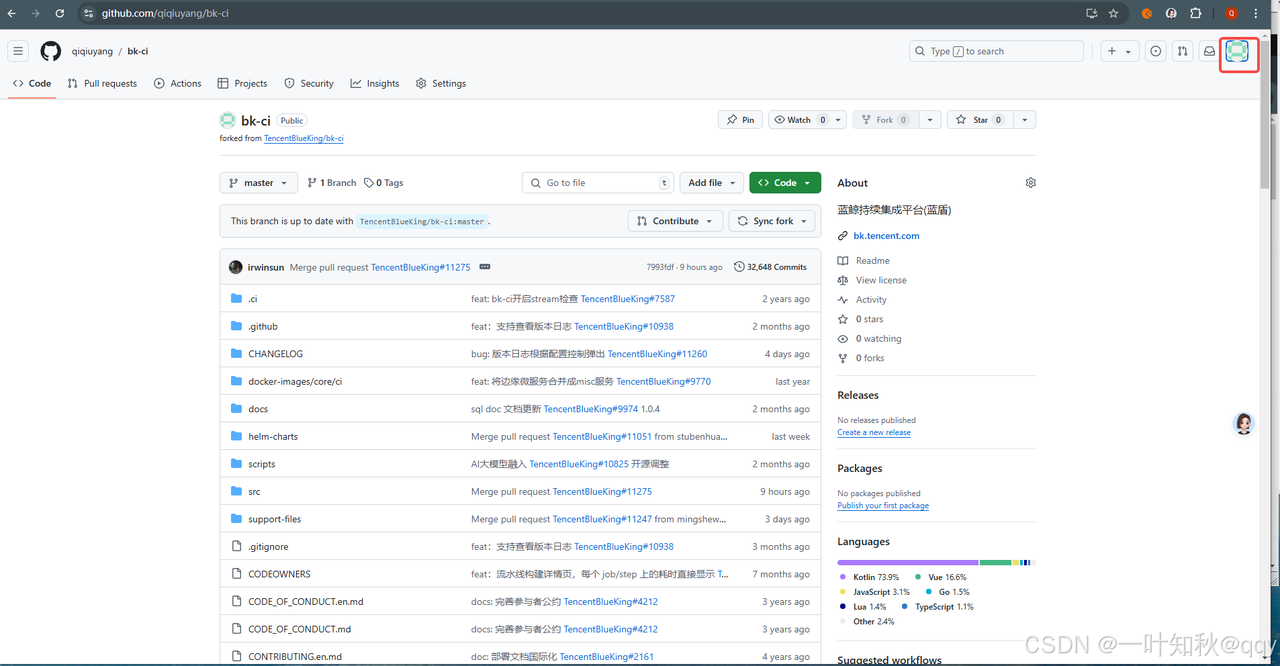Image resolution: width=1280 pixels, height=666 pixels.
Task: Expand the Sync fork dropdown
Action: tap(770, 221)
